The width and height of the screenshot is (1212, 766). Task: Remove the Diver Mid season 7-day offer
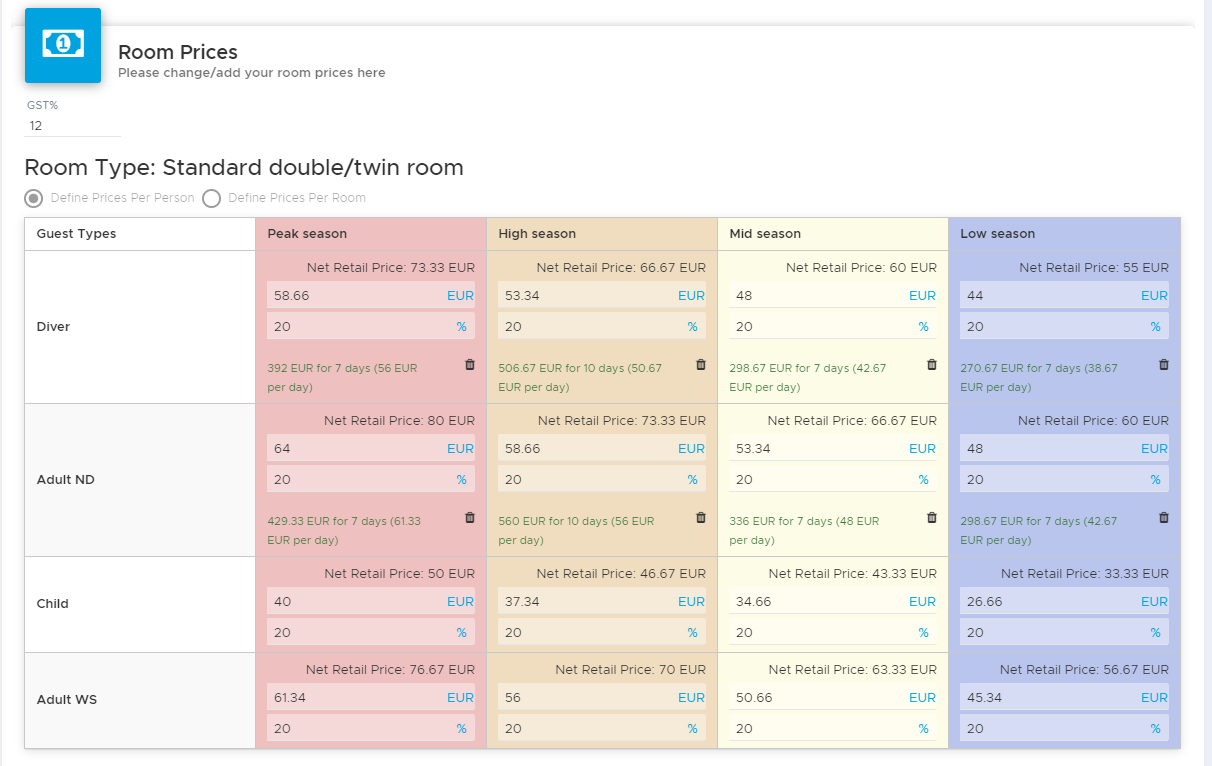pyautogui.click(x=932, y=365)
